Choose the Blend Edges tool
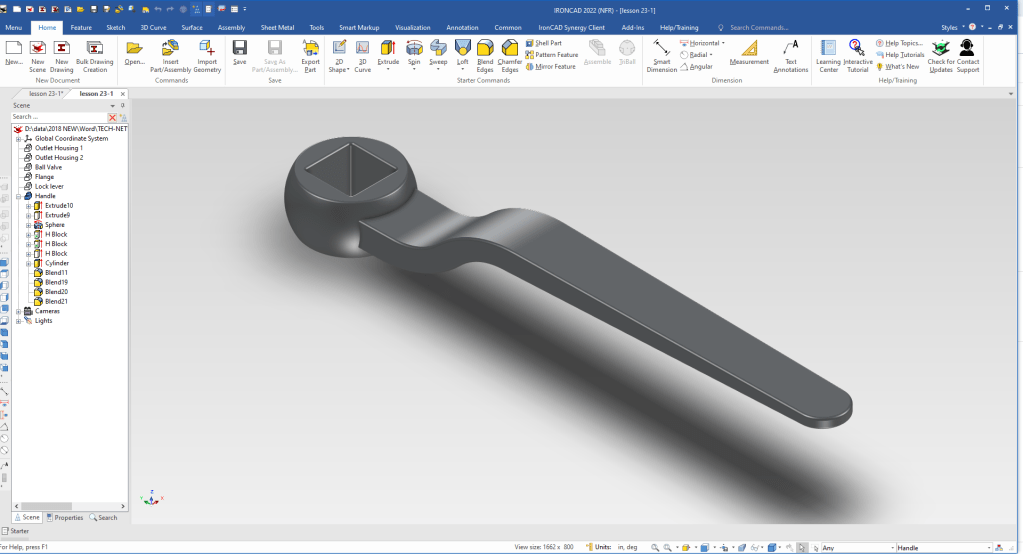This screenshot has height=554, width=1023. [485, 52]
